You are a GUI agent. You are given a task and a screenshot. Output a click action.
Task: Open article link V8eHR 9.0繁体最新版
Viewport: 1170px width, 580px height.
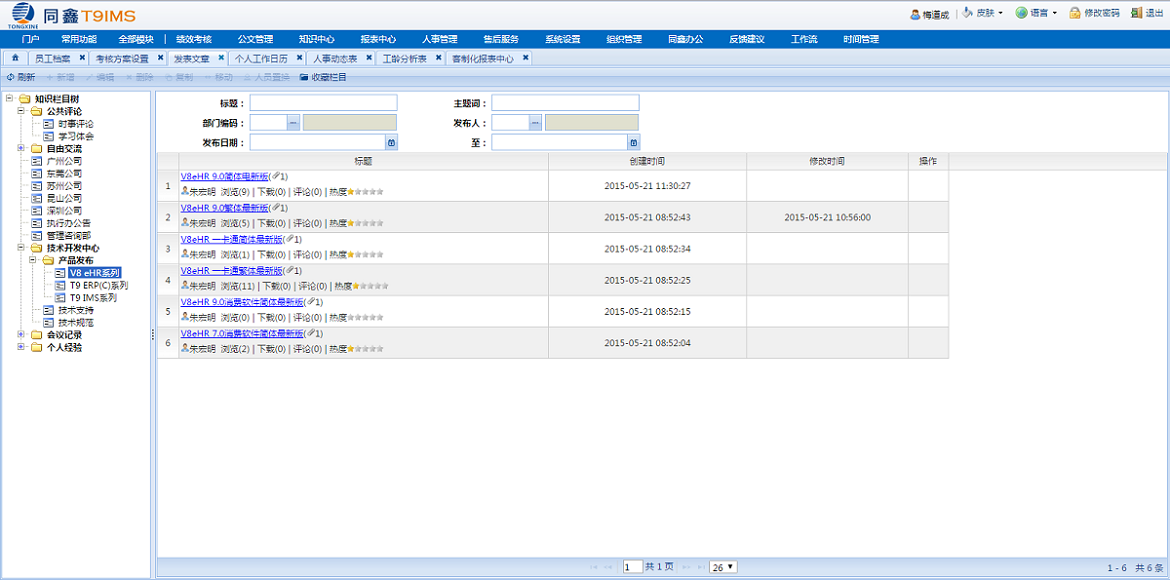(x=225, y=208)
